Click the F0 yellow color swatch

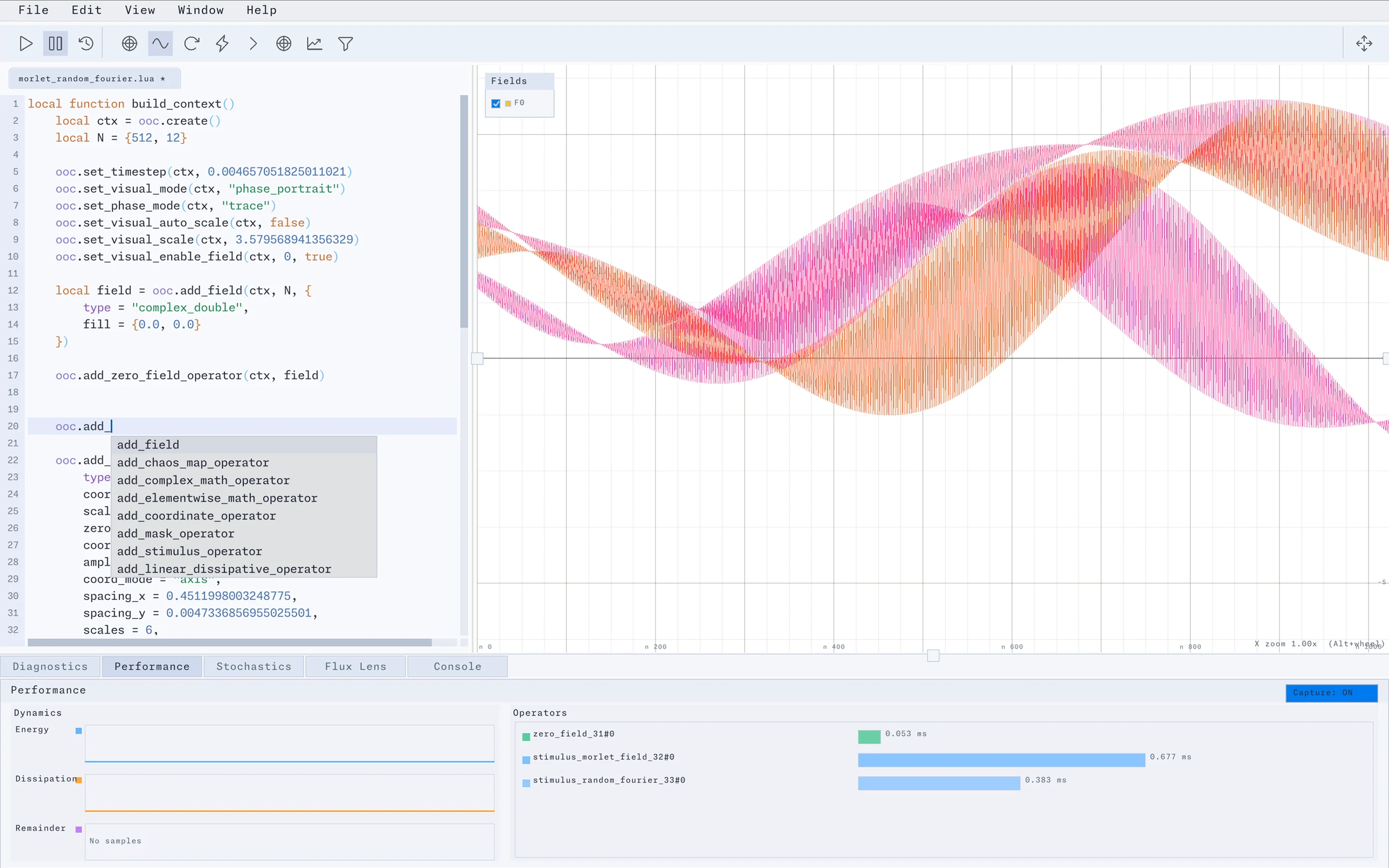point(508,103)
